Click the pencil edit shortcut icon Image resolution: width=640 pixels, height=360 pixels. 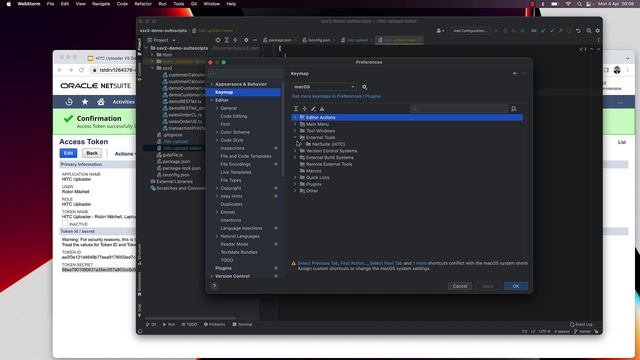(x=313, y=109)
